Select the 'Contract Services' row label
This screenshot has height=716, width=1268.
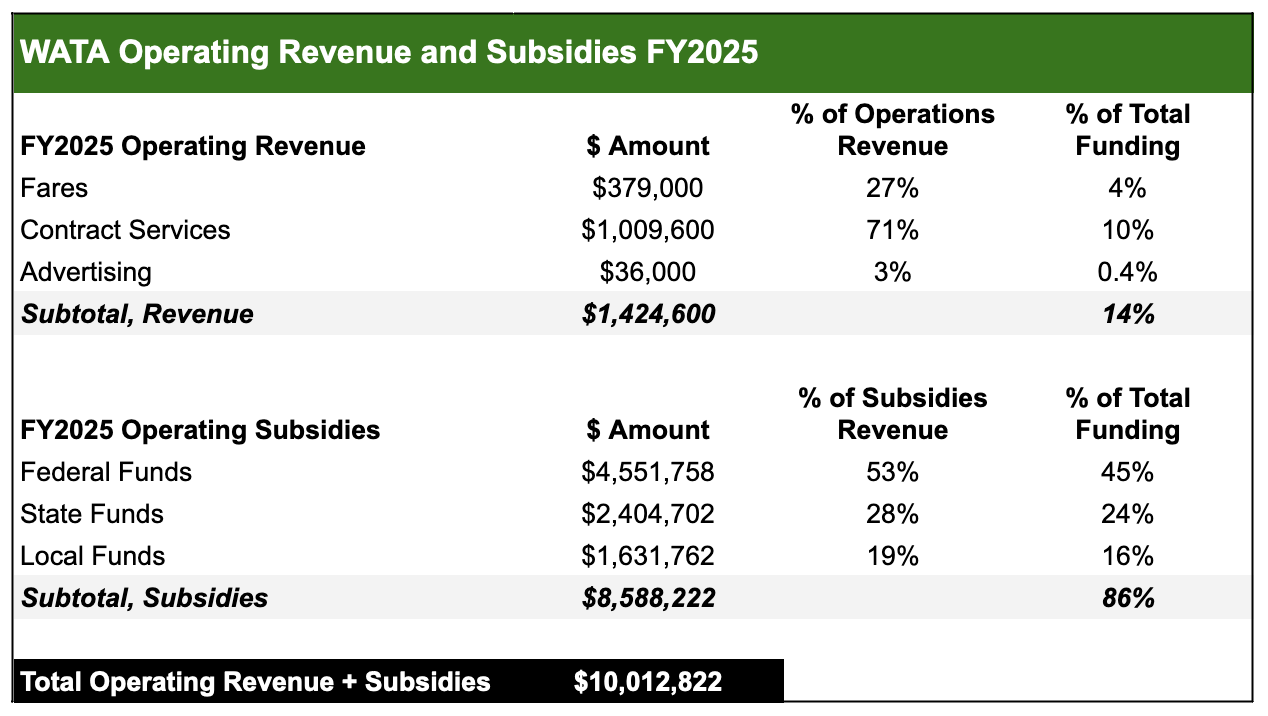125,230
